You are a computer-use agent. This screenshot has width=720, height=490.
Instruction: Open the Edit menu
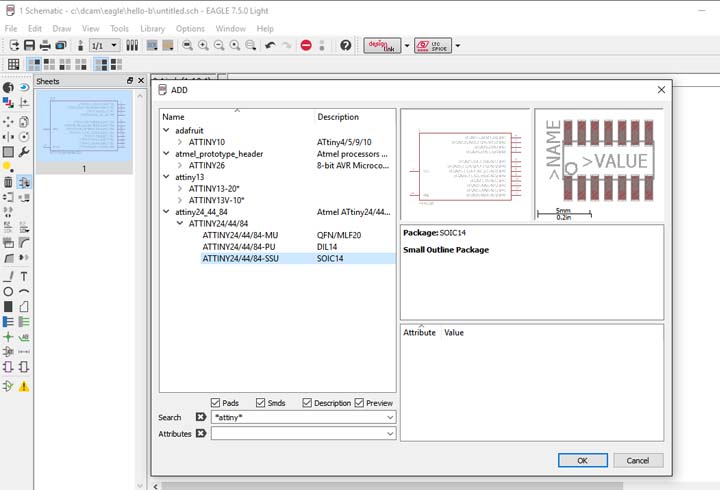tap(34, 28)
